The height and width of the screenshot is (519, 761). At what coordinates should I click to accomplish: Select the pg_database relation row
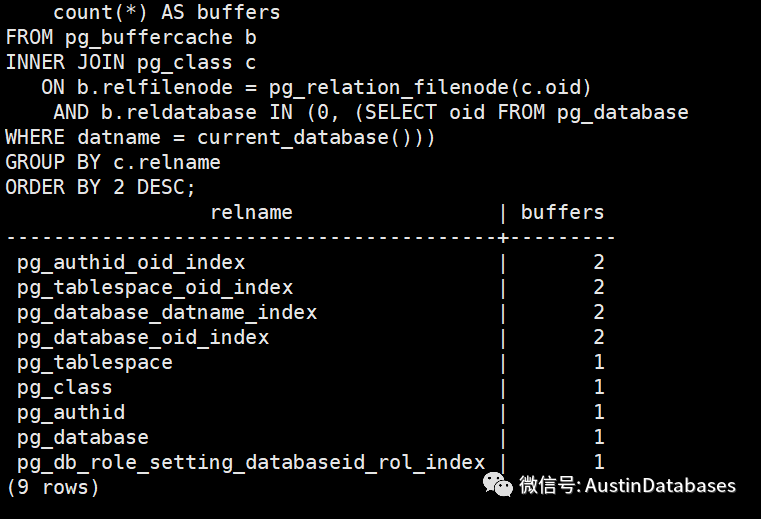pyautogui.click(x=83, y=437)
